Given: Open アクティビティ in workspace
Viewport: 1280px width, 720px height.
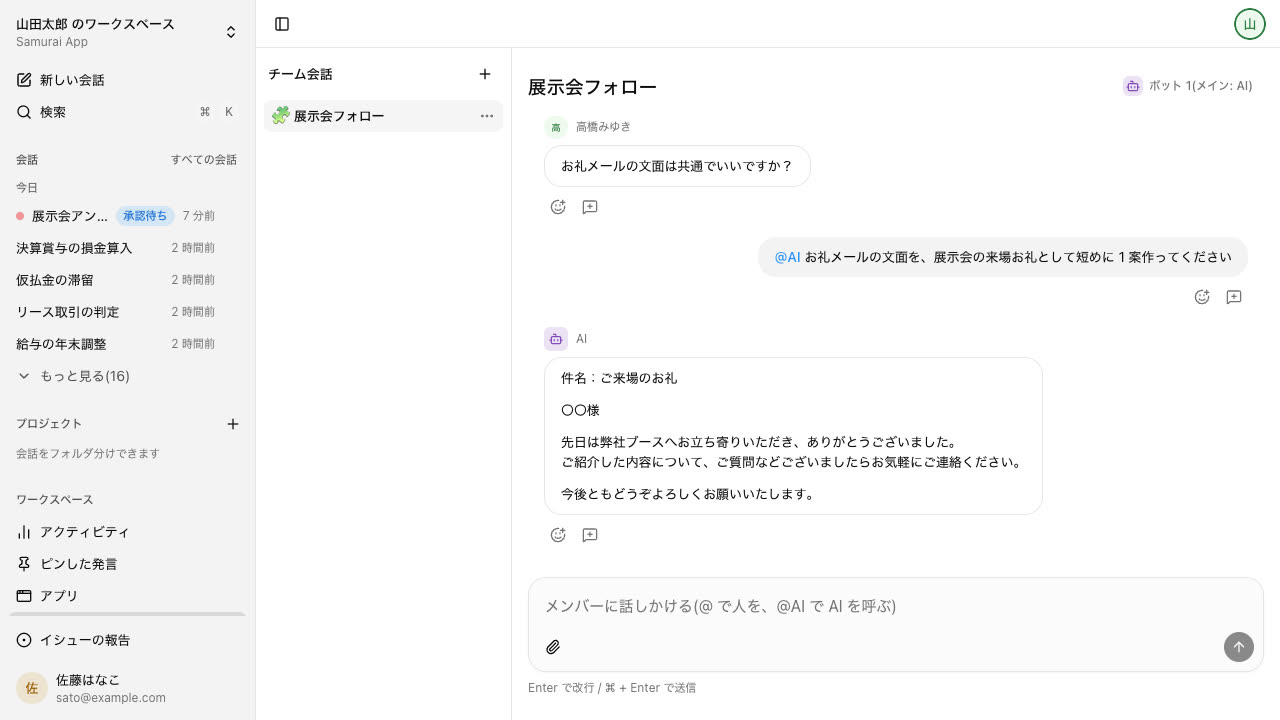Looking at the screenshot, I should pyautogui.click(x=127, y=532).
